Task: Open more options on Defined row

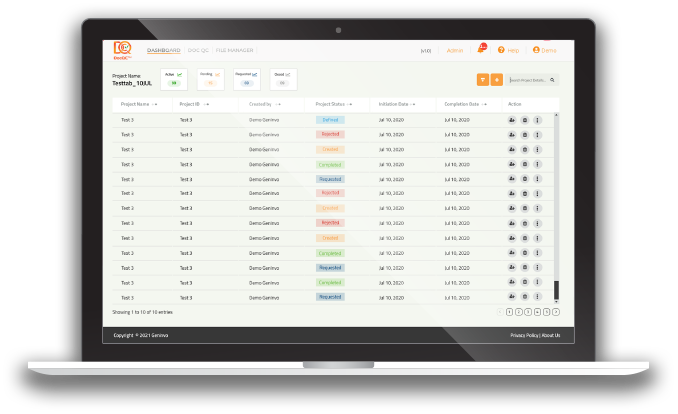Action: click(537, 120)
